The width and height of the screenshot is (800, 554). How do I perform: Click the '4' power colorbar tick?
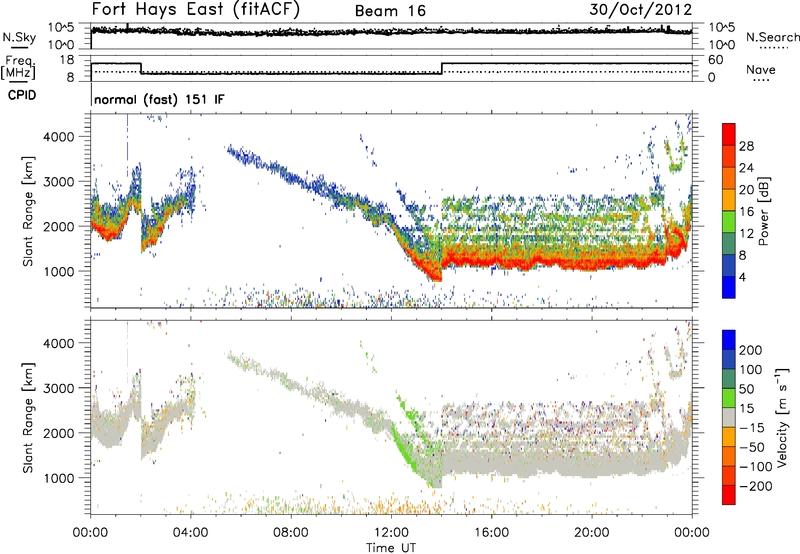742,277
